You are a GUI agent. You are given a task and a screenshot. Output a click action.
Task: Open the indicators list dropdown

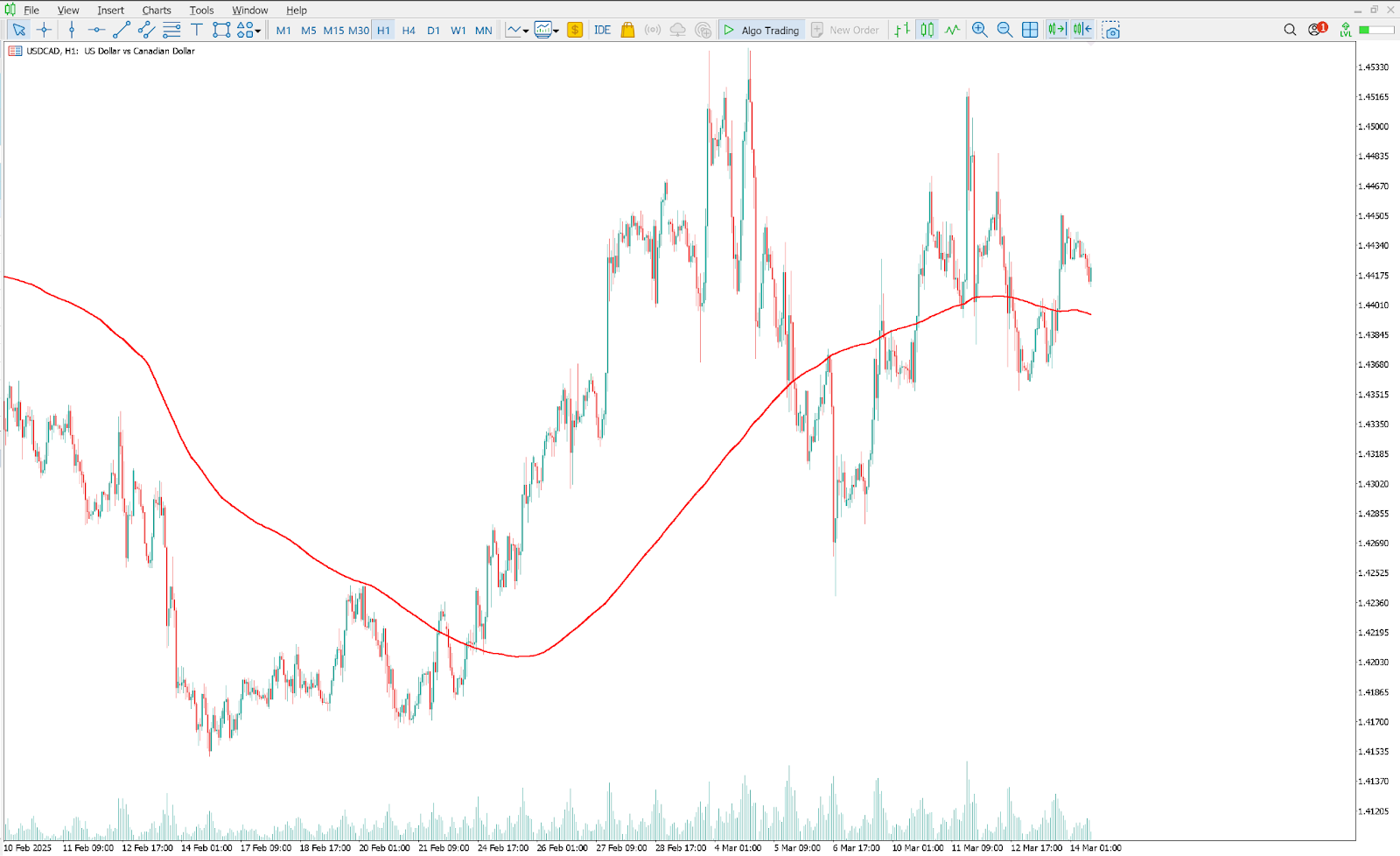[517, 30]
